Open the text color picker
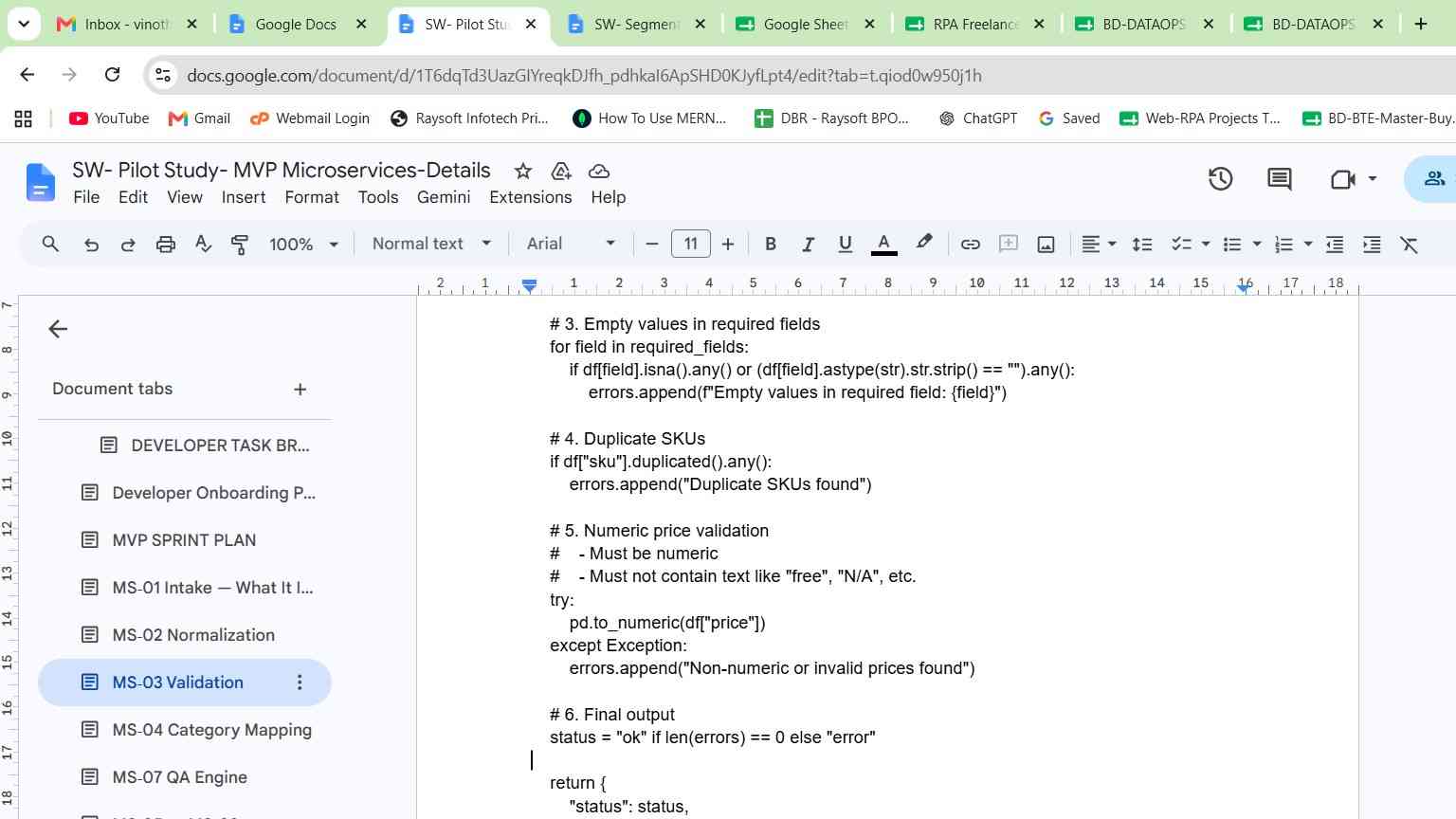The image size is (1456, 819). (x=883, y=245)
